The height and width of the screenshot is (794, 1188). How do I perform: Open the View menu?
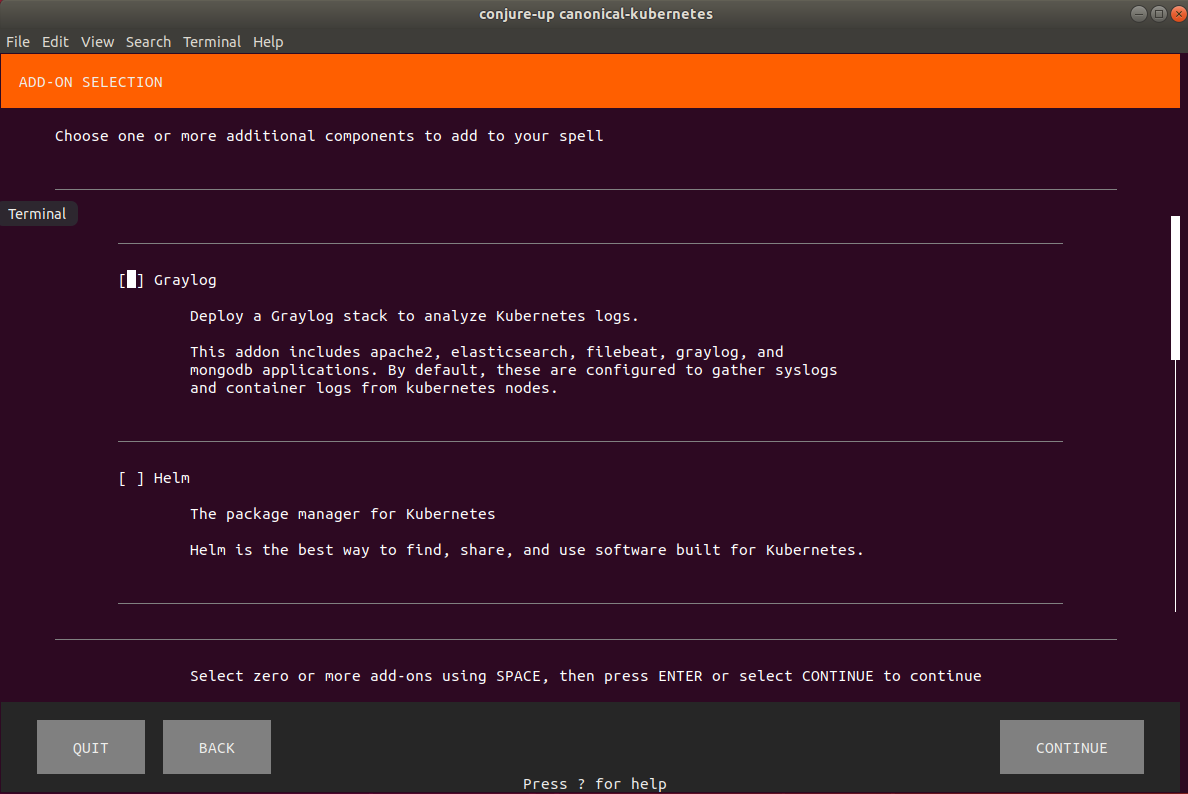coord(97,42)
